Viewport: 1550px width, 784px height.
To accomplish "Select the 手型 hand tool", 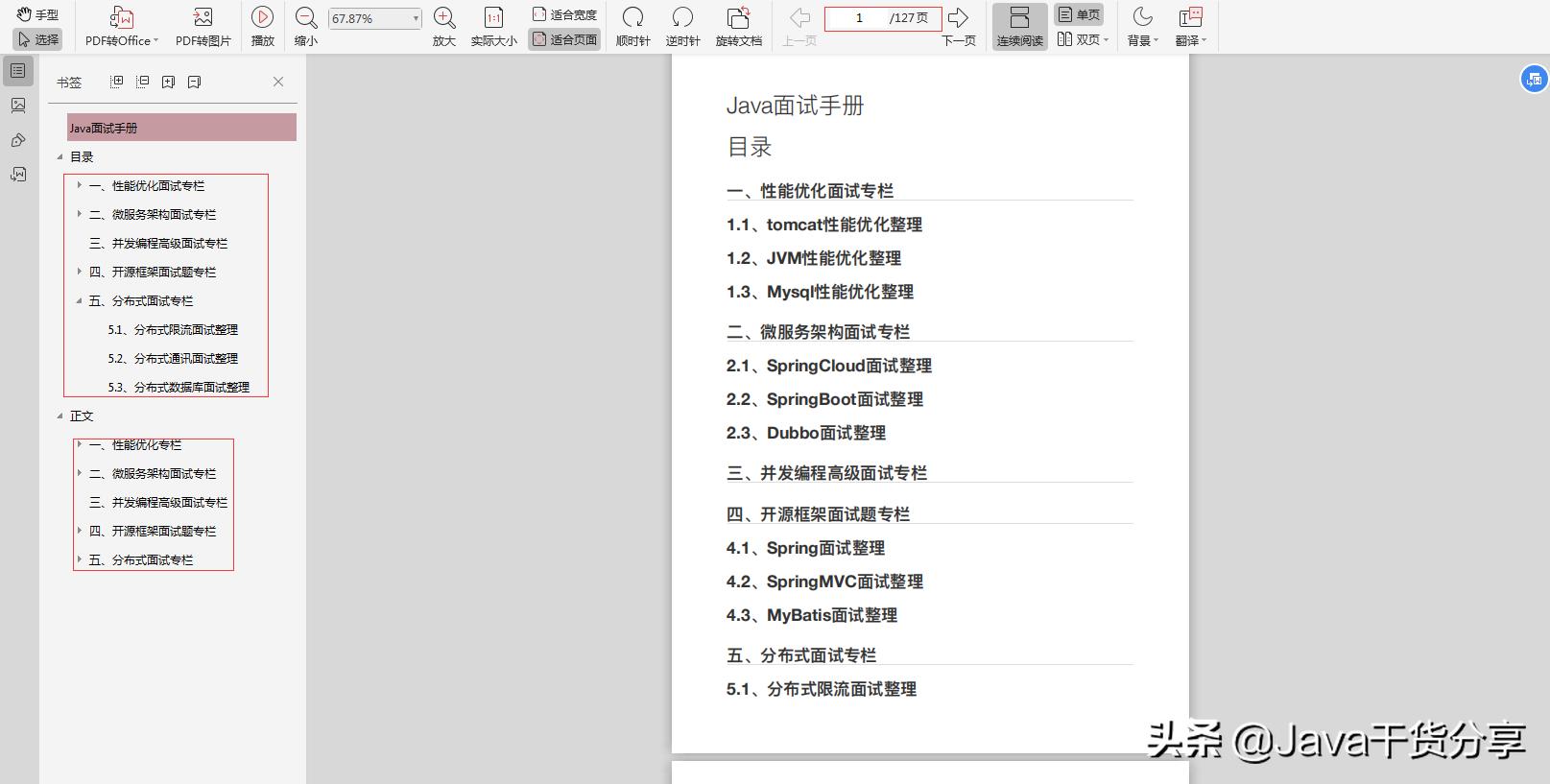I will tap(38, 14).
